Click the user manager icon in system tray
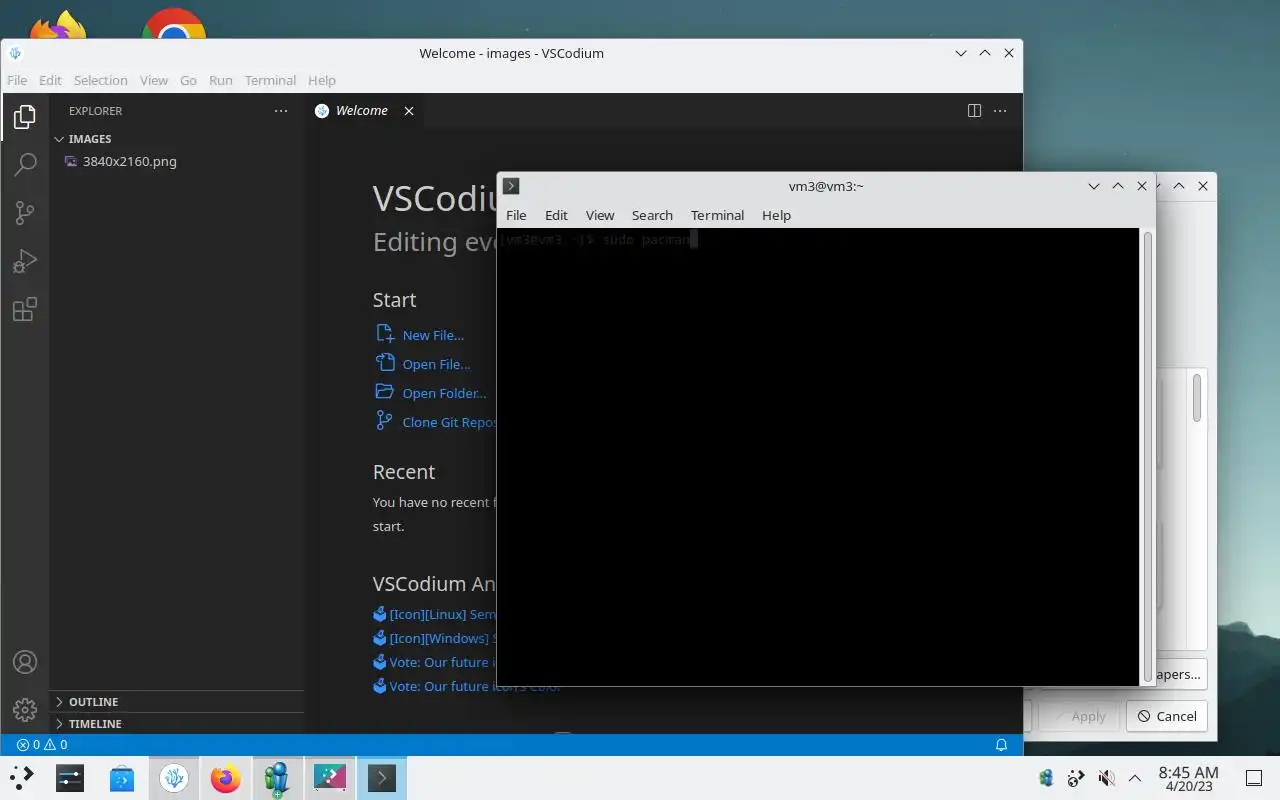 click(1046, 778)
